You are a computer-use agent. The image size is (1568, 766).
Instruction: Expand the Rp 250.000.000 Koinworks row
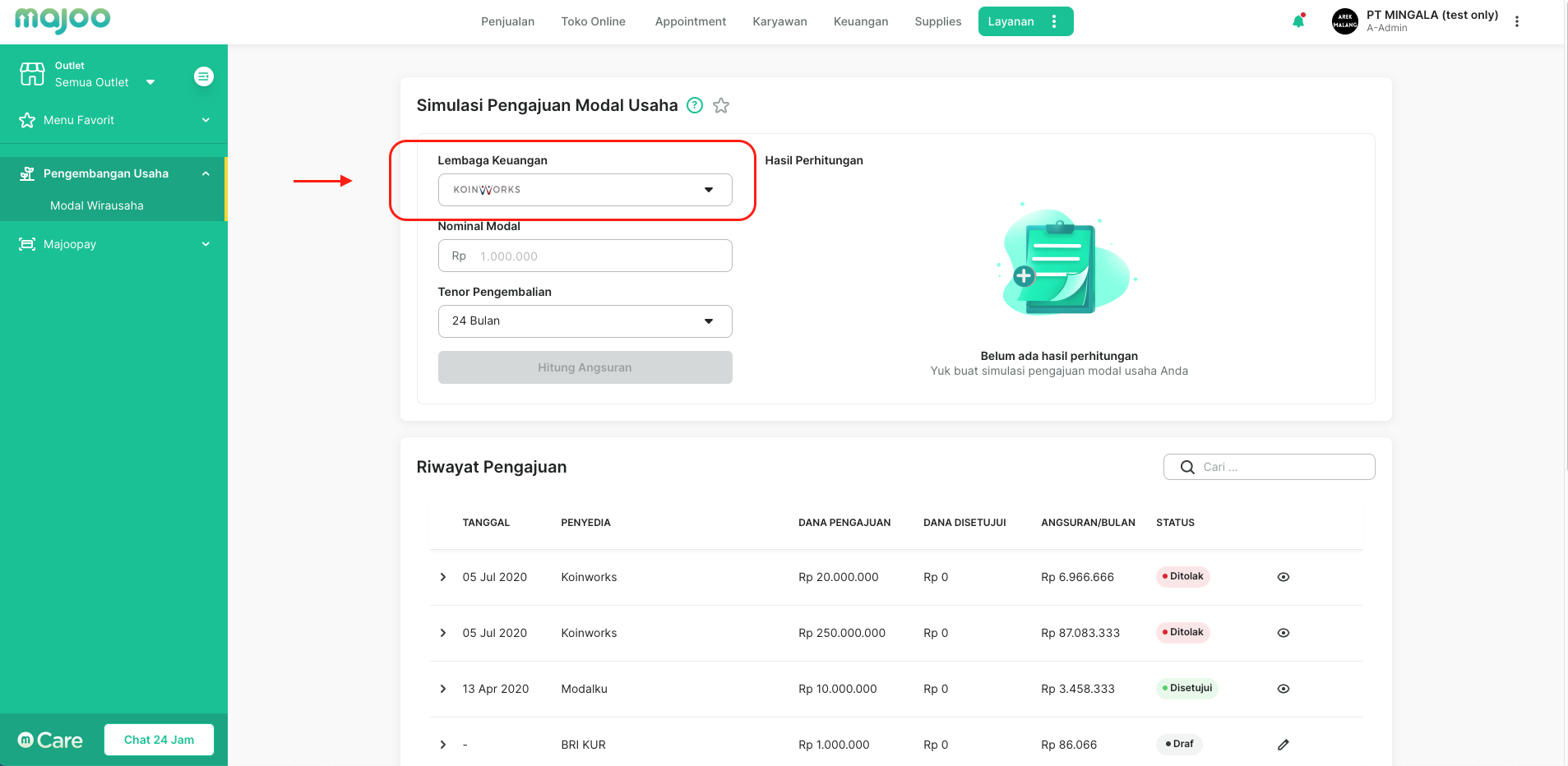(x=443, y=633)
